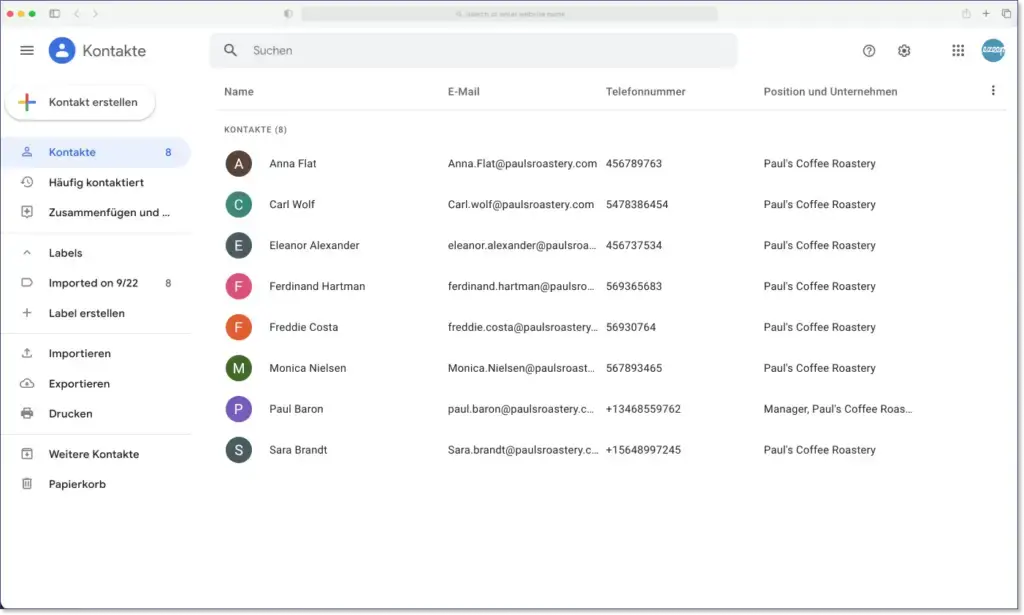Open the column options three-dot menu
This screenshot has height=615, width=1024.
click(993, 90)
